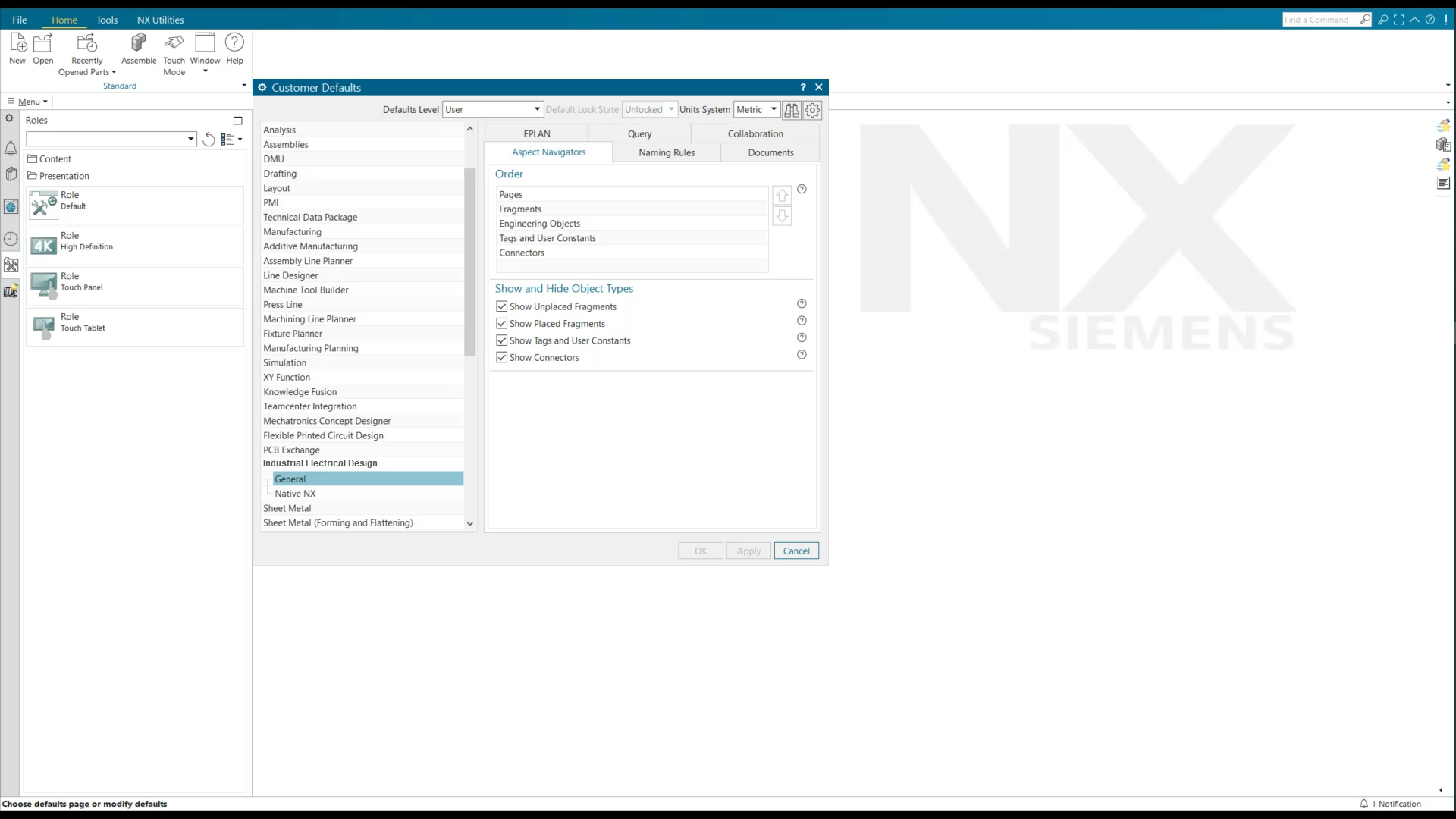This screenshot has width=1456, height=819.
Task: Click the binoculars Find Default icon in the dialog
Action: click(792, 110)
